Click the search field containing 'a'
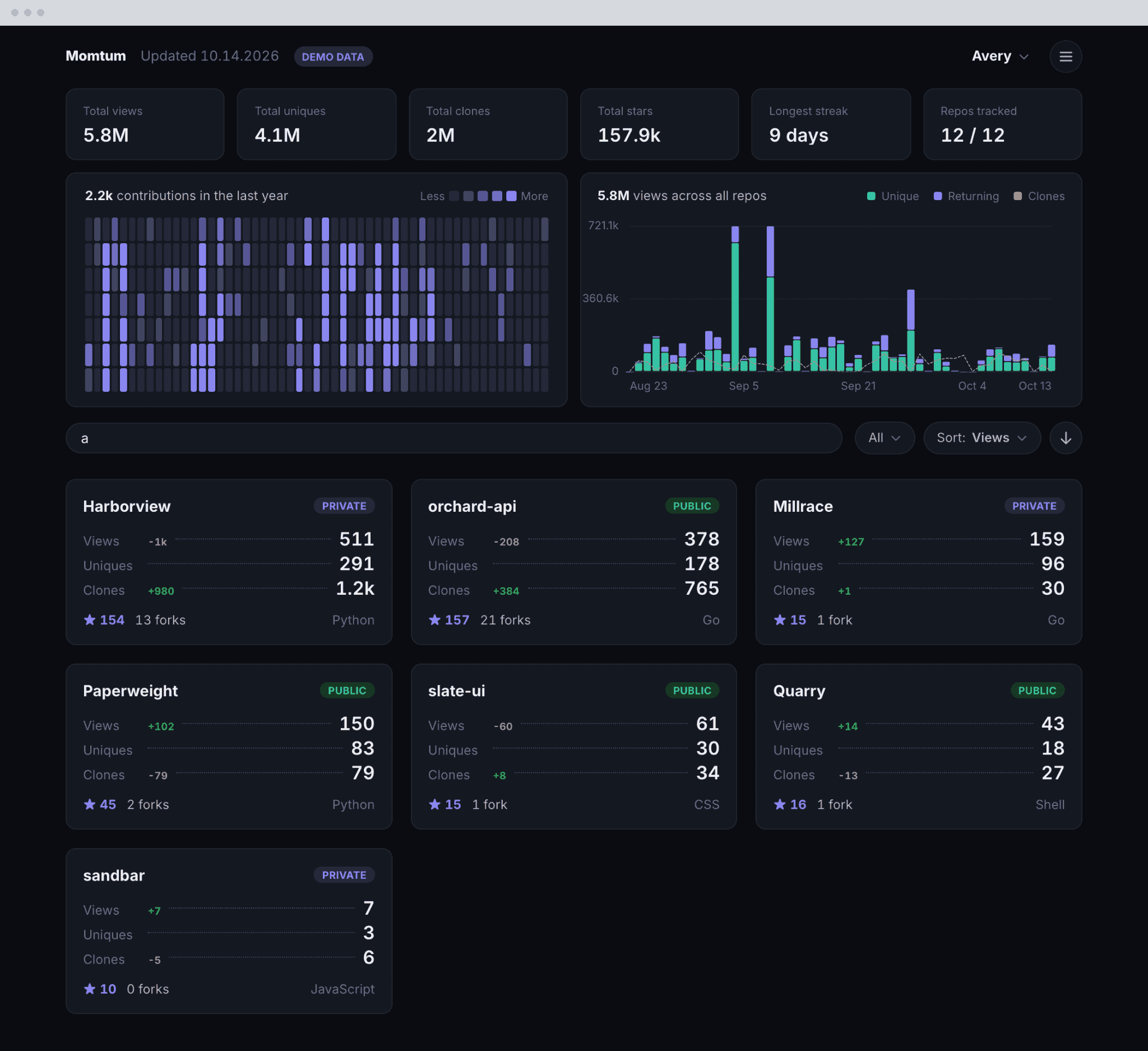This screenshot has width=1148, height=1051. pos(454,438)
